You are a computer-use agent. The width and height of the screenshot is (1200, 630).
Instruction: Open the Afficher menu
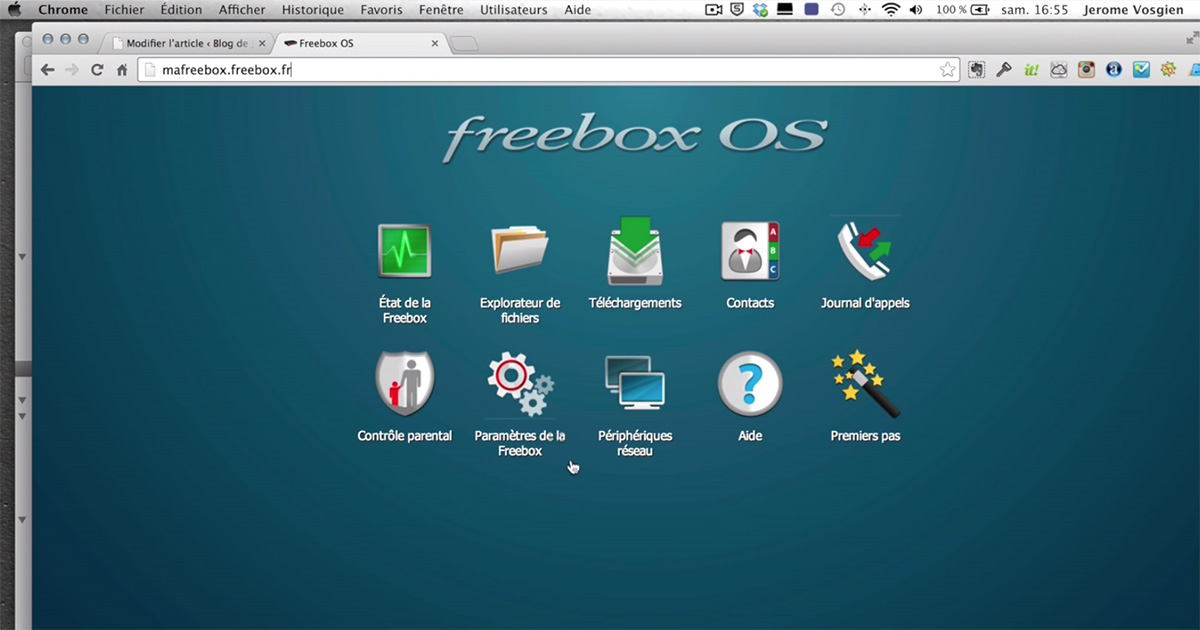pyautogui.click(x=243, y=10)
